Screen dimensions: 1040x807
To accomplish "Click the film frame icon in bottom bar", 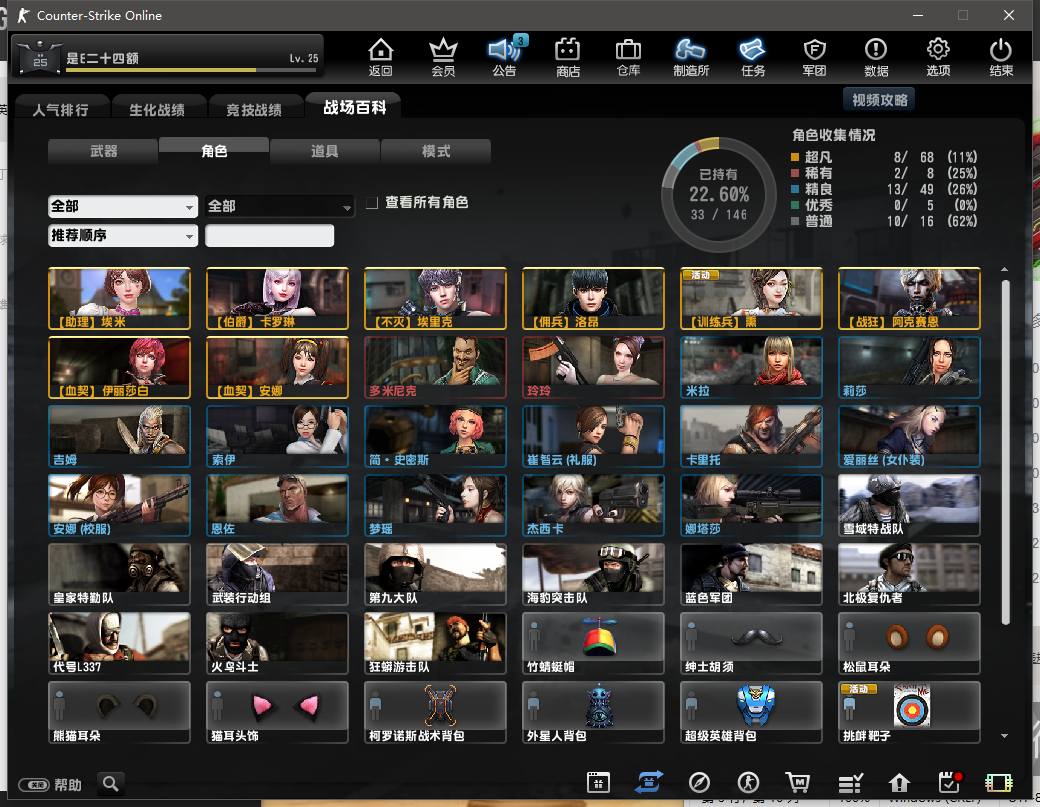I will pyautogui.click(x=999, y=783).
